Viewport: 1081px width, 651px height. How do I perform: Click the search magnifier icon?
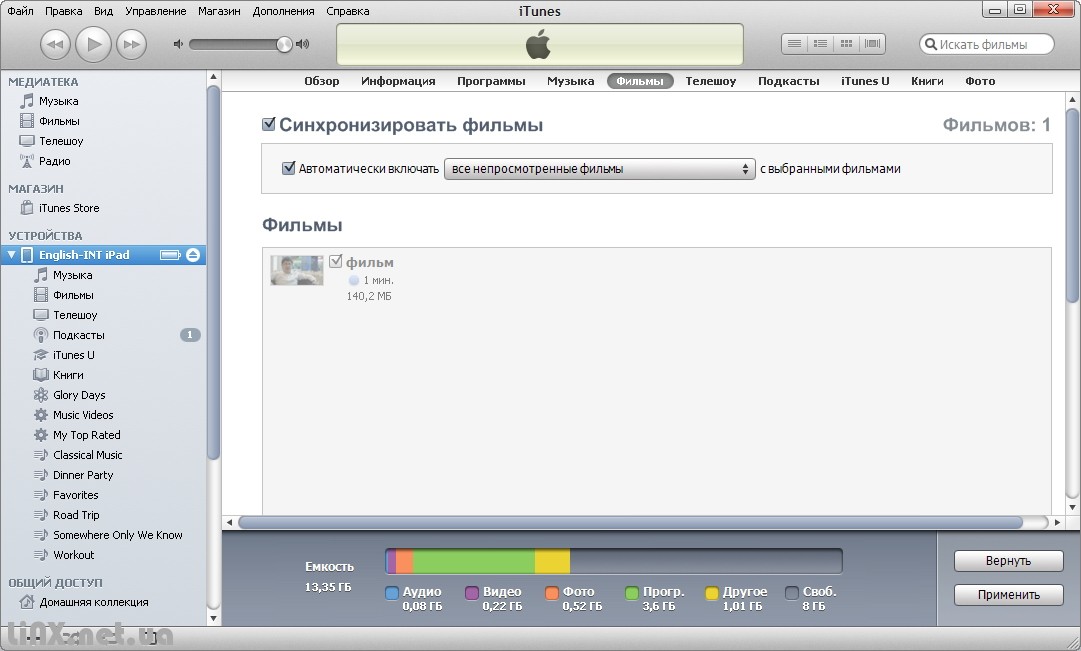[x=931, y=44]
